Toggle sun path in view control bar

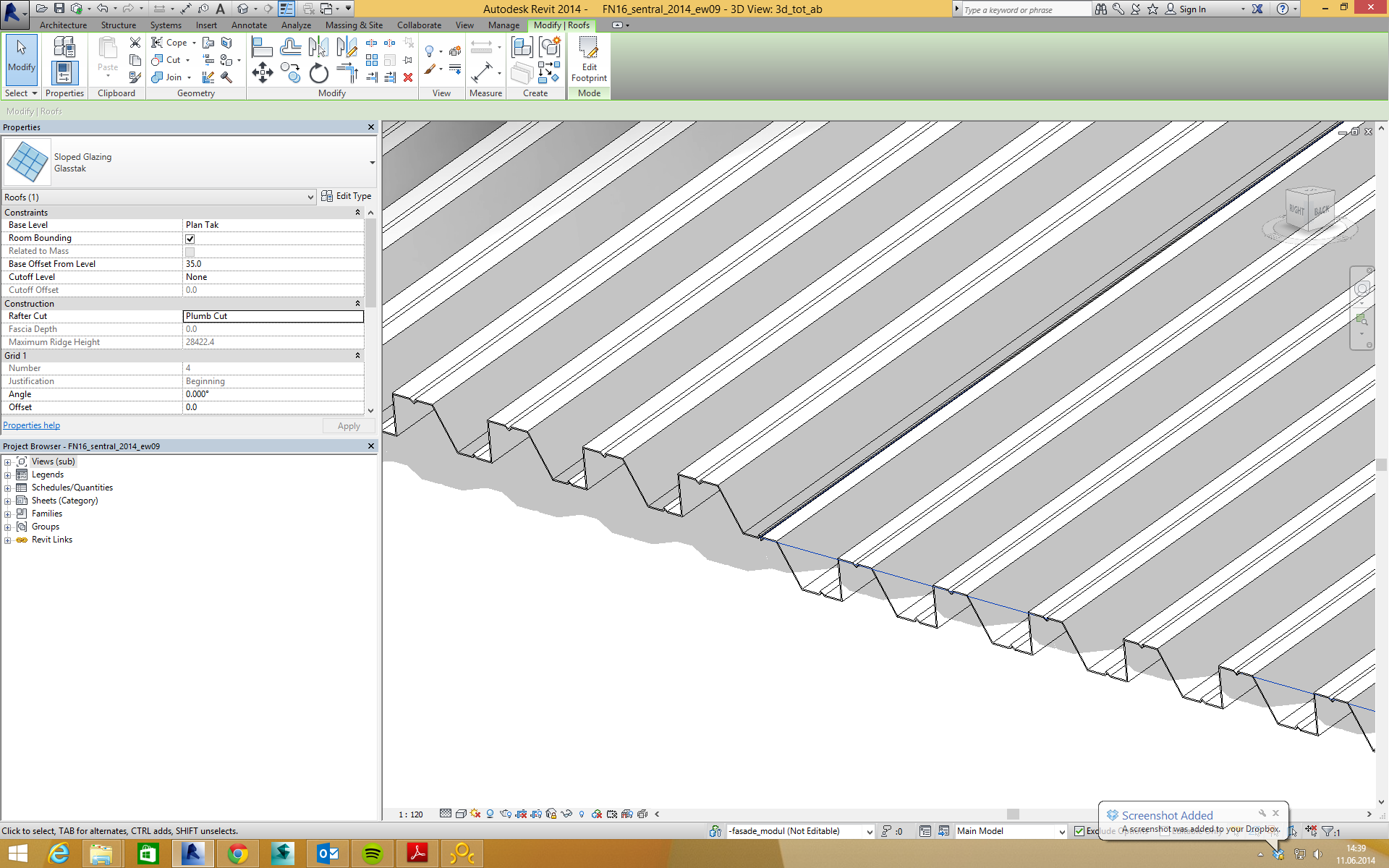(x=475, y=814)
